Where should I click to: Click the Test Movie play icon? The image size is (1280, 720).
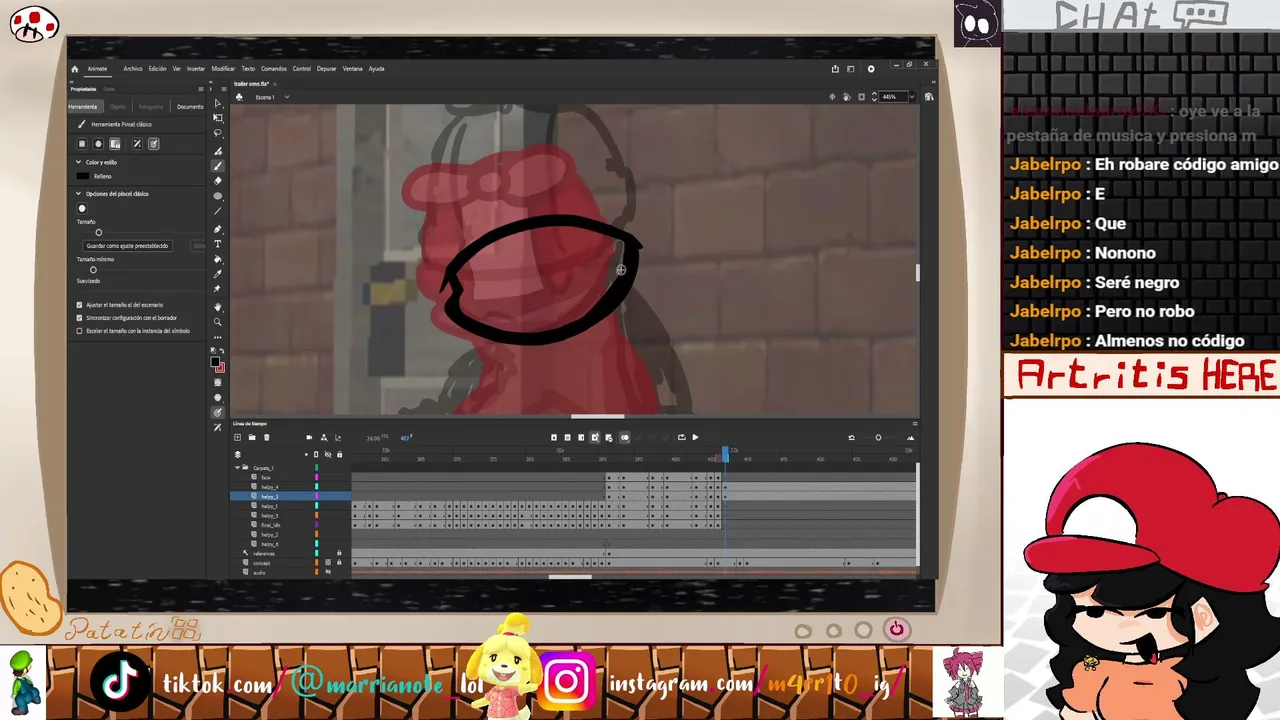tap(871, 69)
